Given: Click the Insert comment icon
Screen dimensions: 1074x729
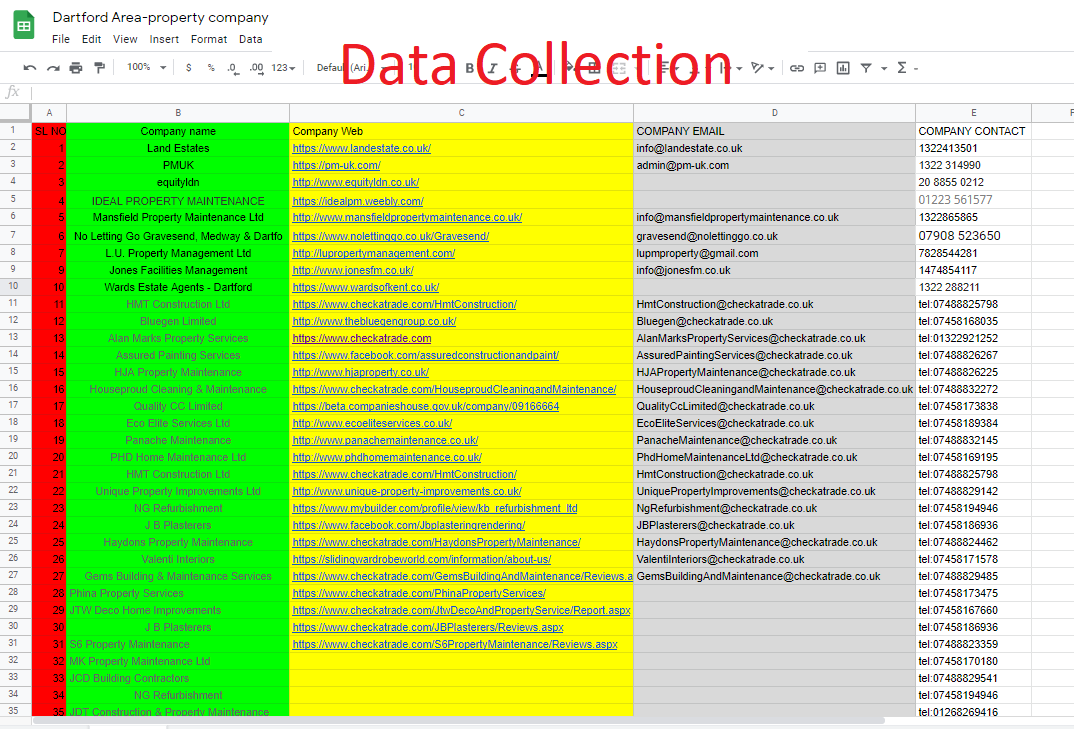Looking at the screenshot, I should pyautogui.click(x=820, y=67).
